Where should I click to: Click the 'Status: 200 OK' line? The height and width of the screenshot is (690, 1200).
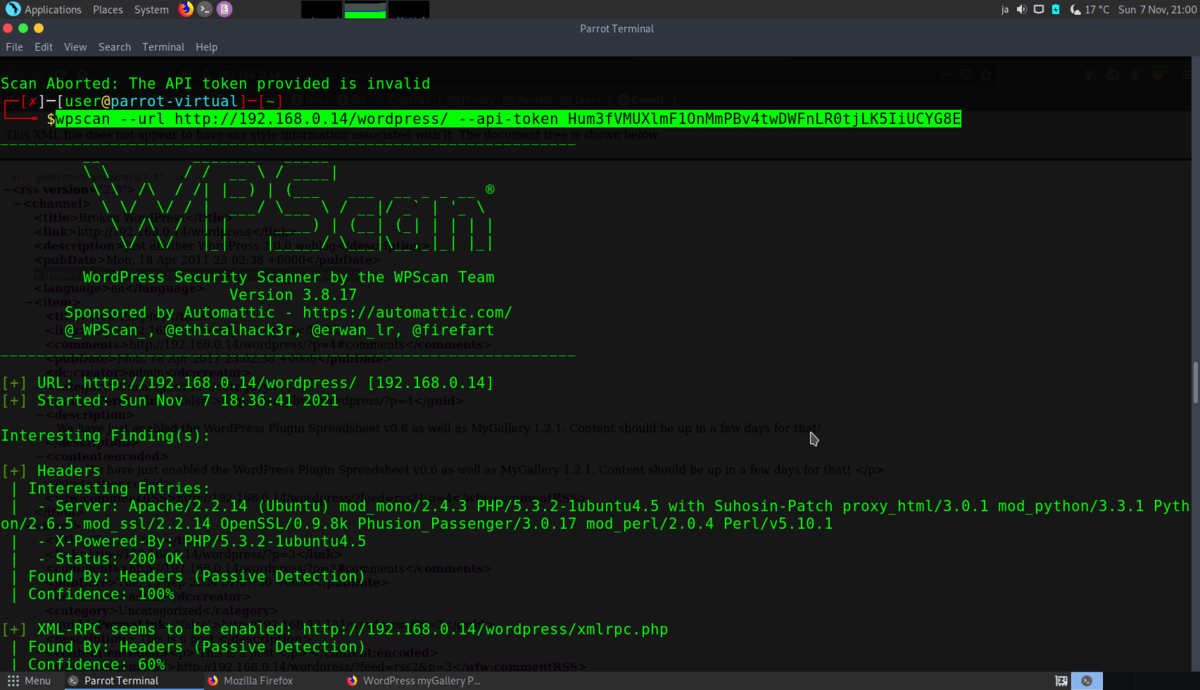(x=110, y=559)
